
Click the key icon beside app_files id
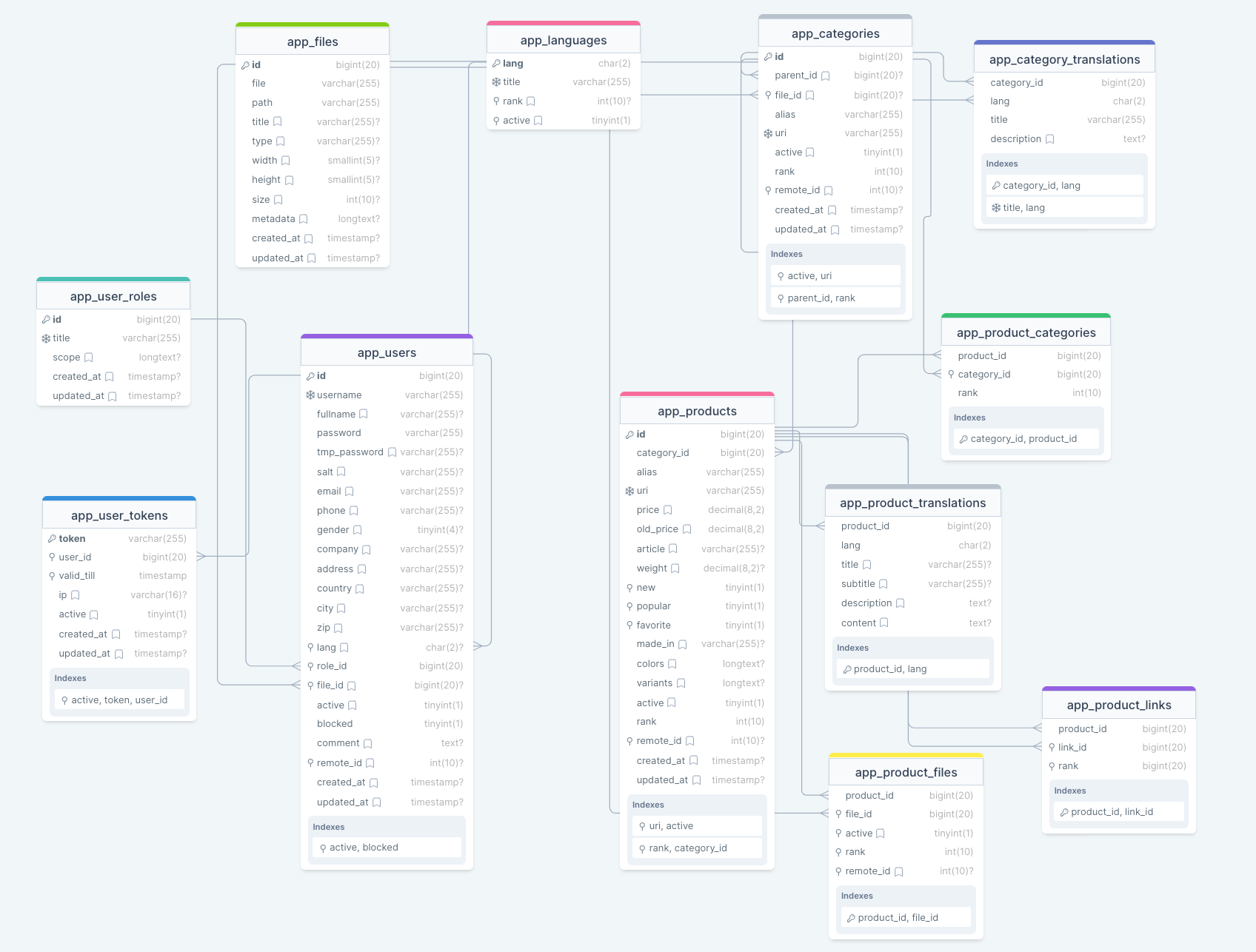point(245,65)
